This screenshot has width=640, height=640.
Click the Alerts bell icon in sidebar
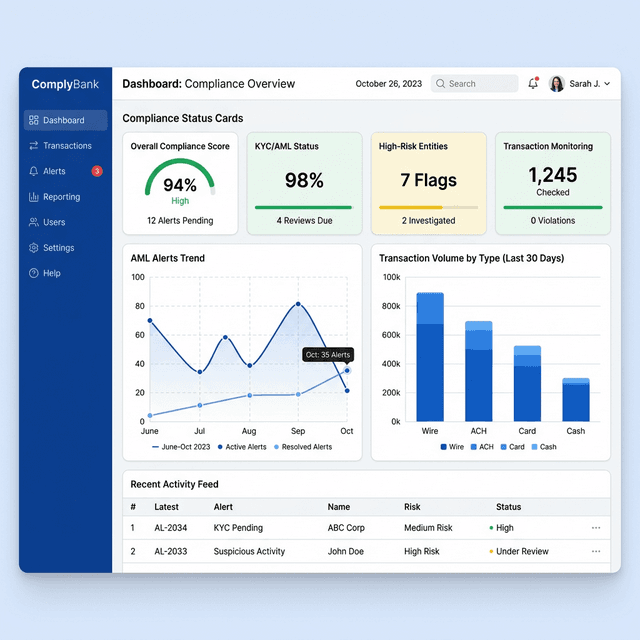point(33,171)
